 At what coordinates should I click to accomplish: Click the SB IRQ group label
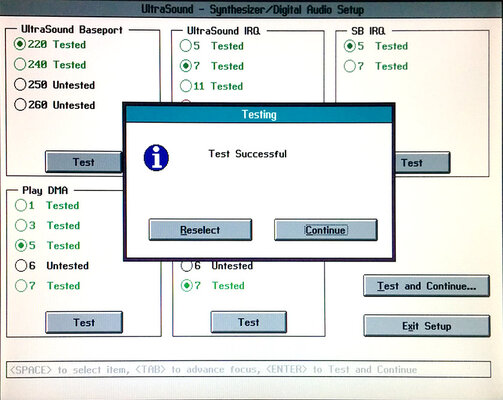pyautogui.click(x=368, y=31)
